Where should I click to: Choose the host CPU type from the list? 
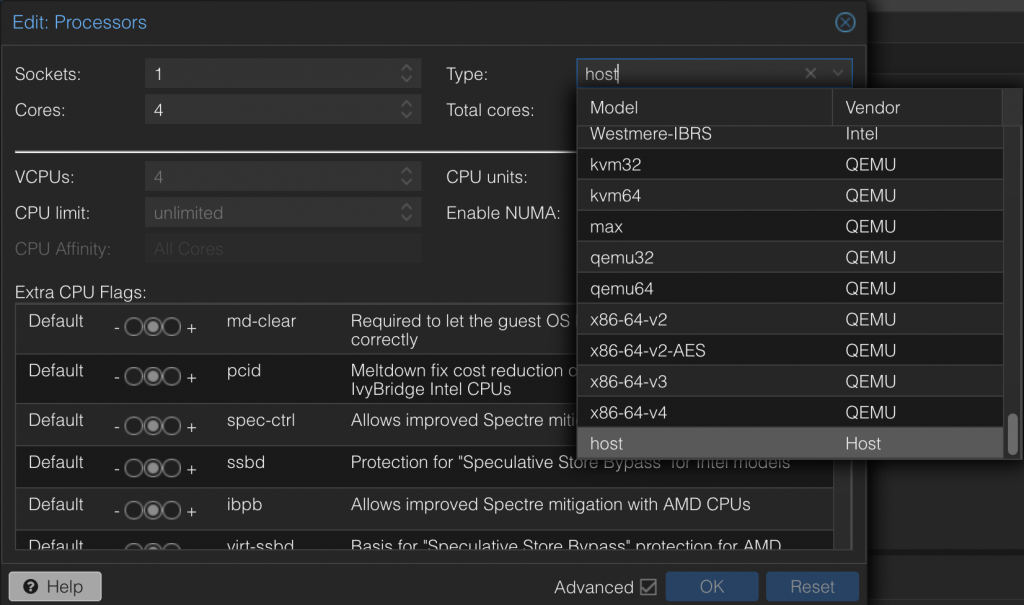[790, 443]
